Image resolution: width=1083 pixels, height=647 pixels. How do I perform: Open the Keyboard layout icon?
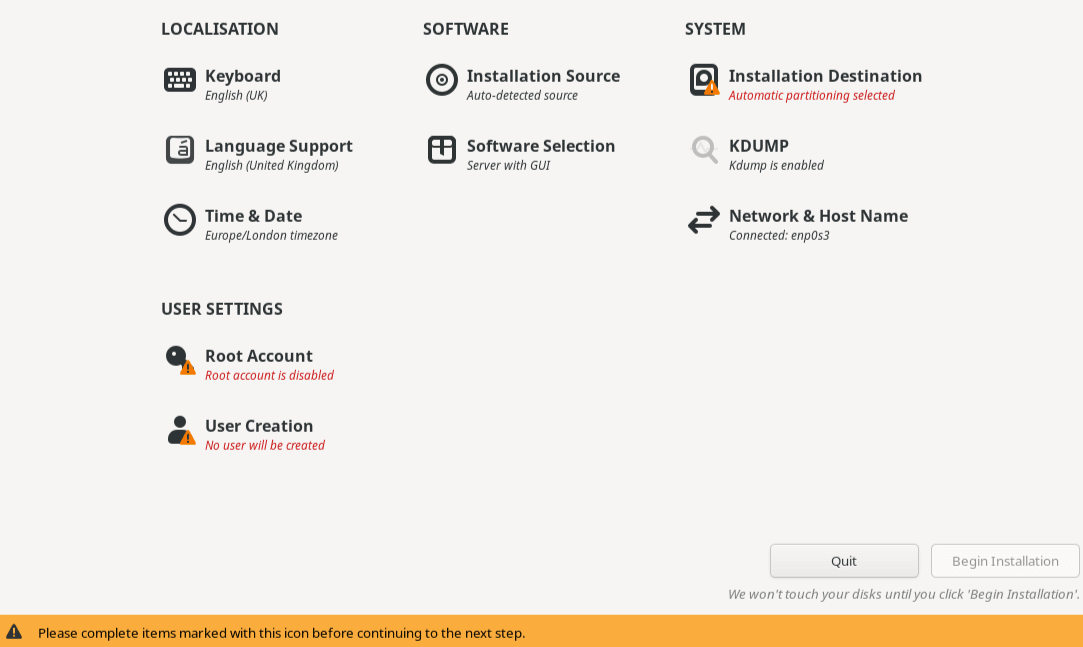coord(180,80)
